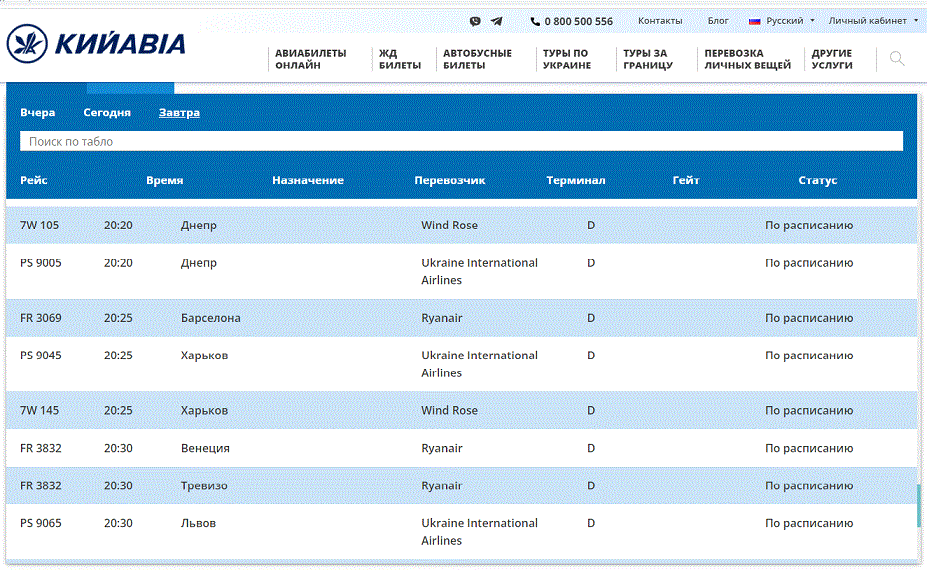The height and width of the screenshot is (579, 927).
Task: Open the Telegram icon link
Action: (x=496, y=21)
